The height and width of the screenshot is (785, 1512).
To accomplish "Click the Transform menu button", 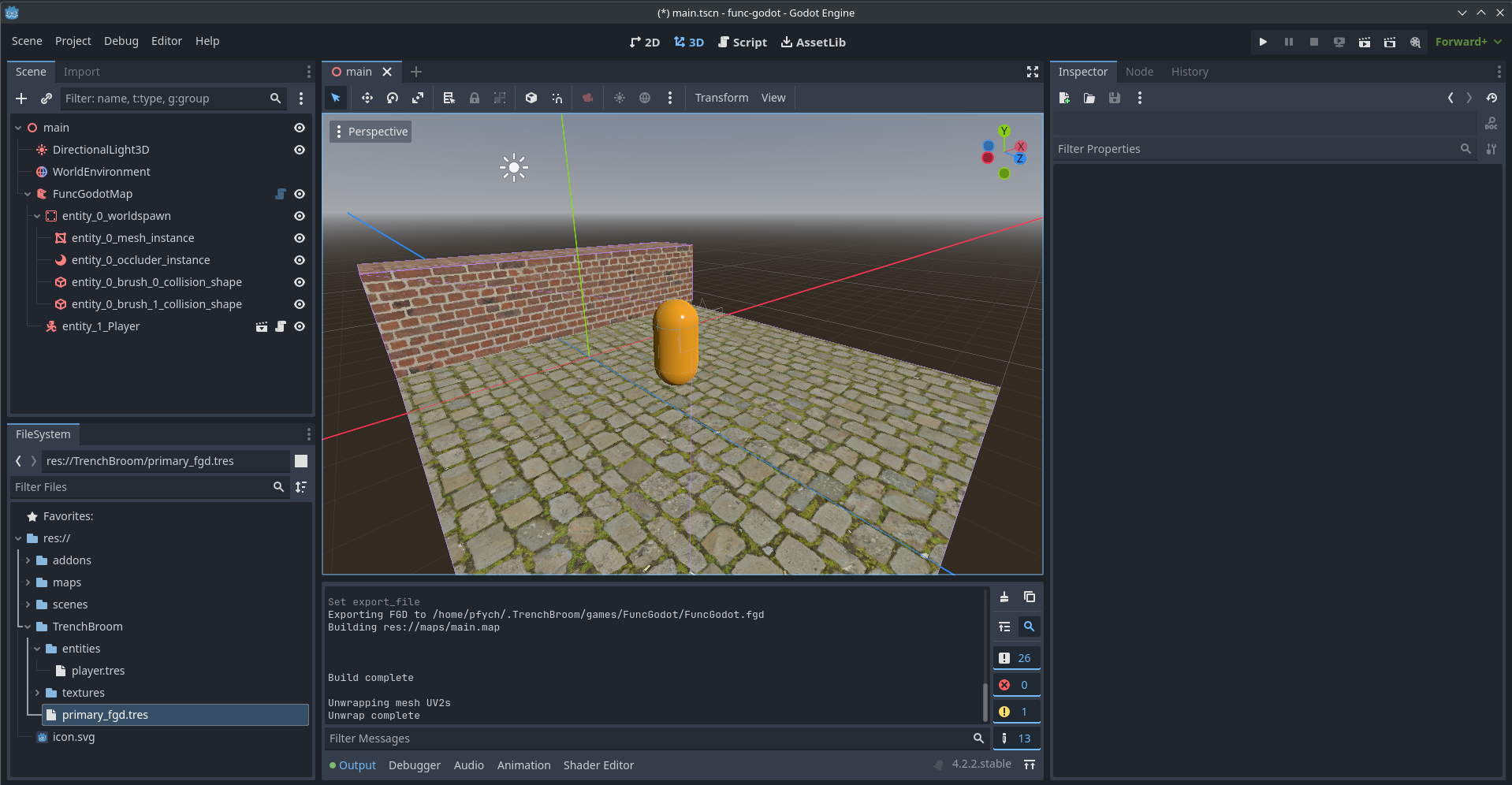I will click(x=721, y=98).
